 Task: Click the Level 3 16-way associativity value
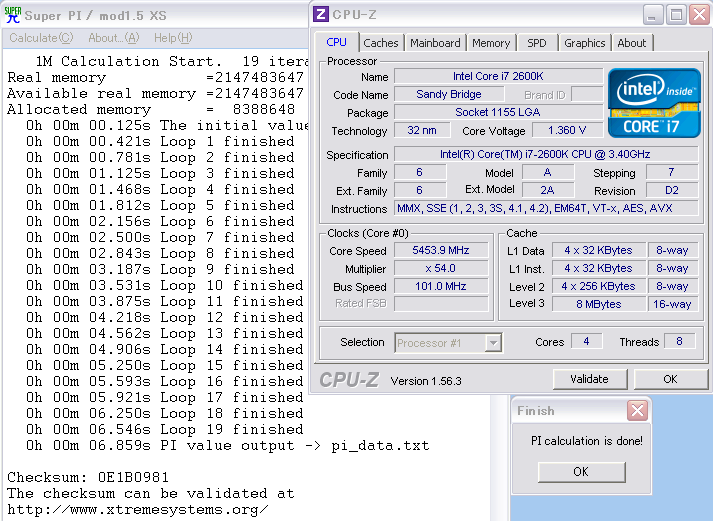coord(673,304)
